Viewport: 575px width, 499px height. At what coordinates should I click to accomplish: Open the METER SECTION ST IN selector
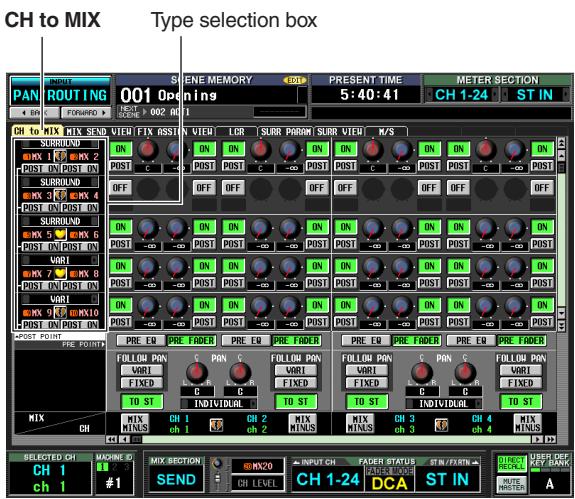[535, 95]
